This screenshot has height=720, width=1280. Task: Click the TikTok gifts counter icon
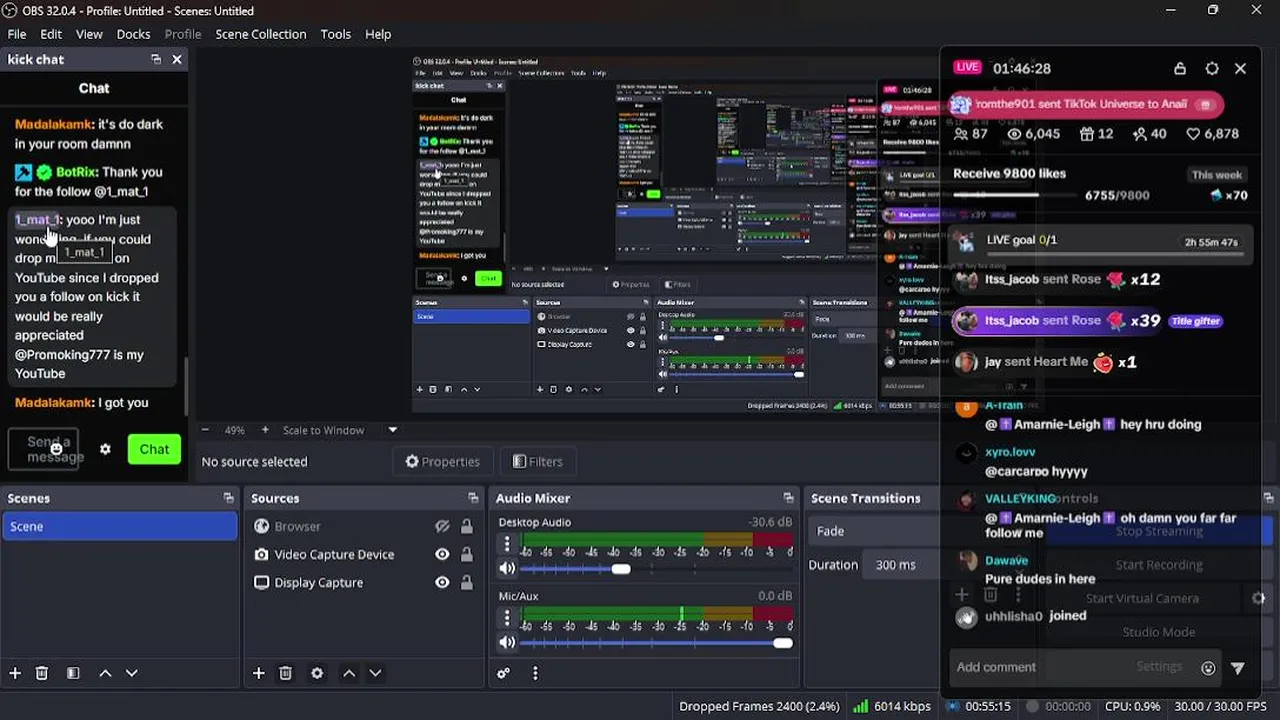click(x=1097, y=133)
